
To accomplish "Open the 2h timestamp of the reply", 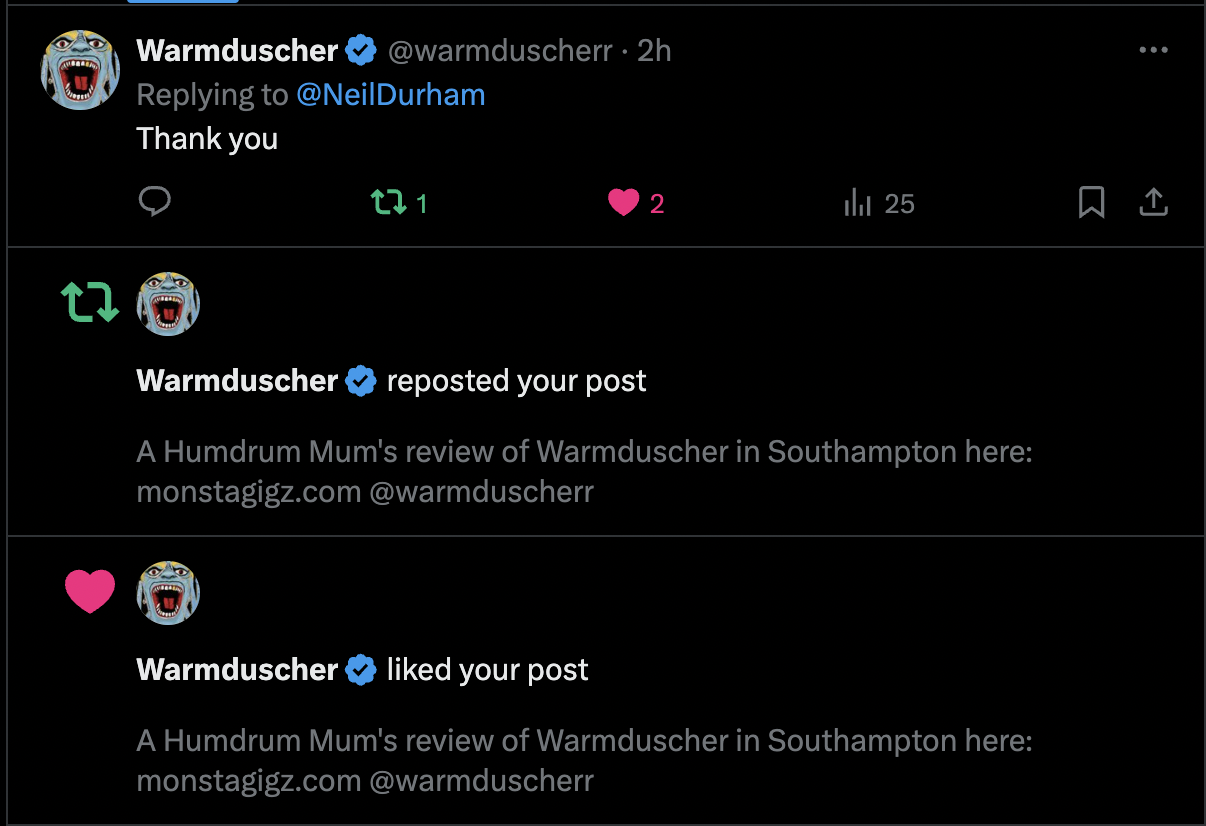I will click(x=654, y=50).
